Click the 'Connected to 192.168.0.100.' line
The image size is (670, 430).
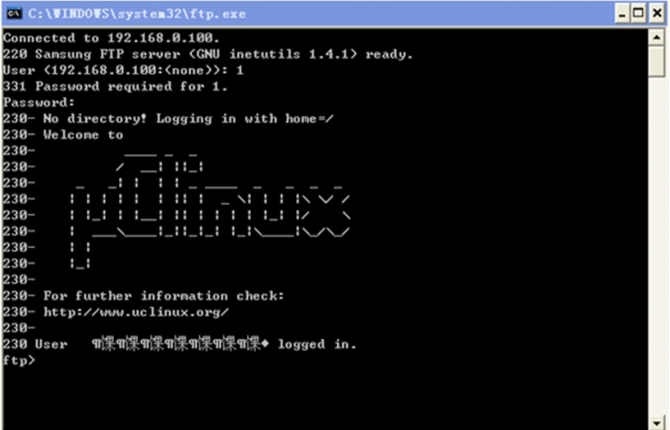111,38
